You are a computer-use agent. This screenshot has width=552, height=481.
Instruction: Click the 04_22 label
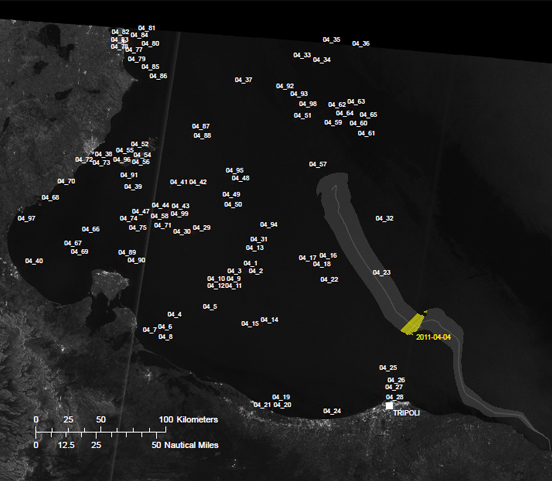tap(329, 280)
